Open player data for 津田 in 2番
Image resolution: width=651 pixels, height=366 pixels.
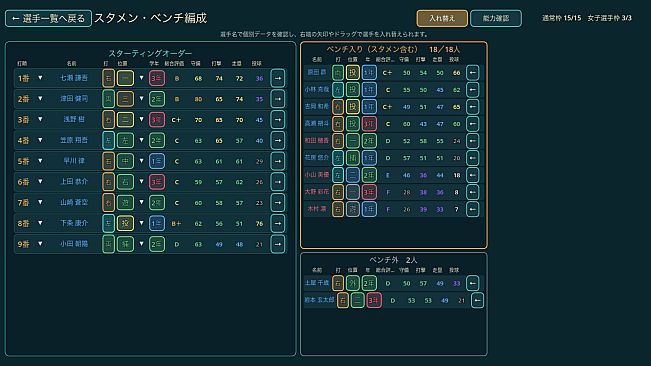(74, 99)
